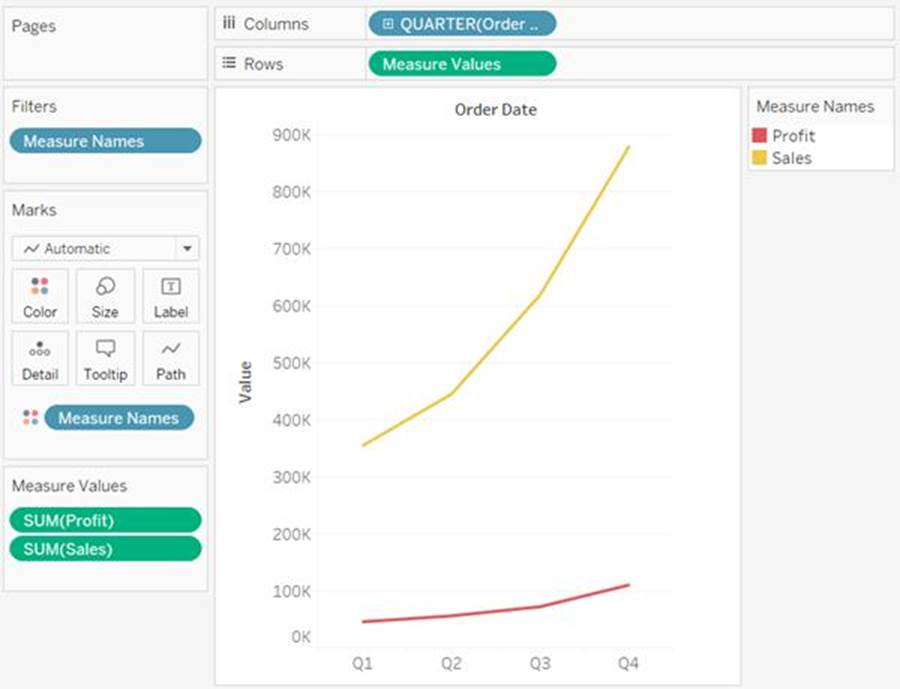Select Measure Values pill on Rows shelf
The width and height of the screenshot is (900, 689).
point(461,64)
